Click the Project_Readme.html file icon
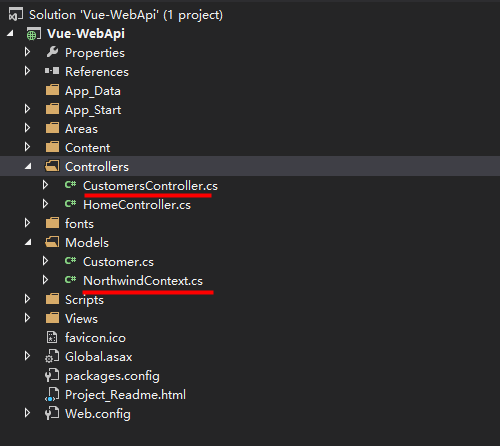The image size is (500, 446). (52, 394)
